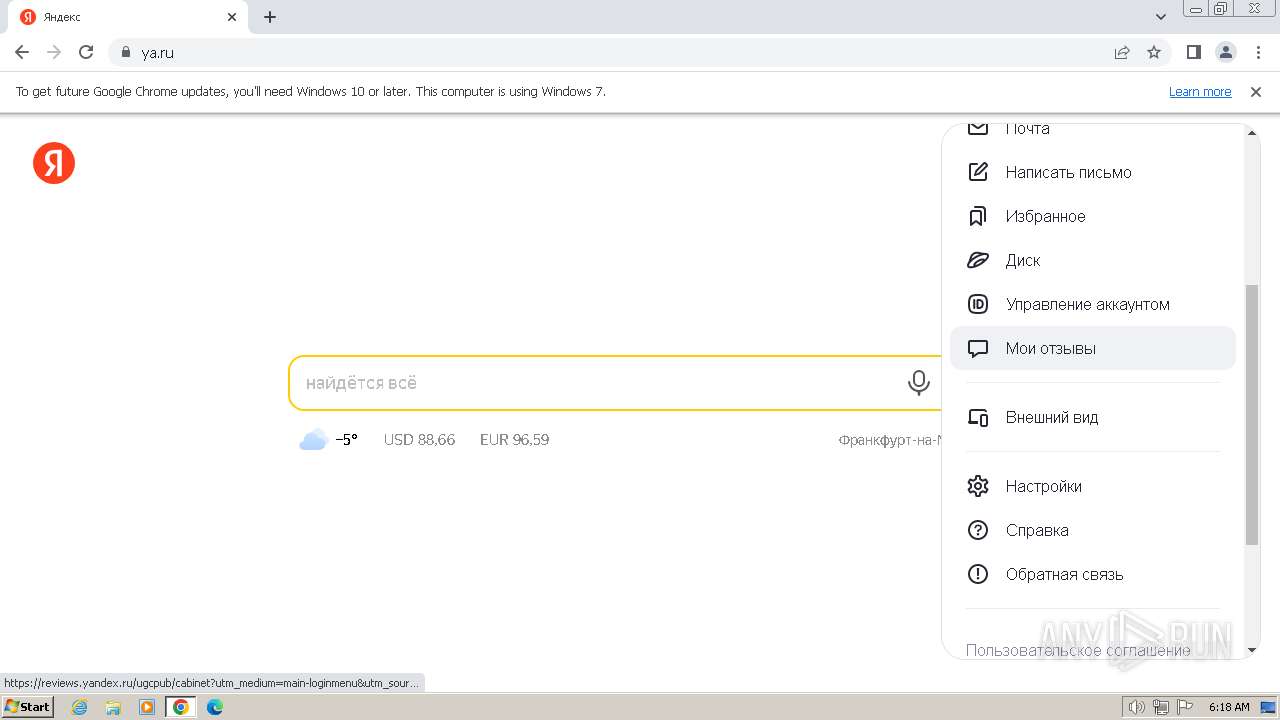Click the USD 88,66 exchange rate
Screen dimensions: 1280x720
click(x=419, y=440)
